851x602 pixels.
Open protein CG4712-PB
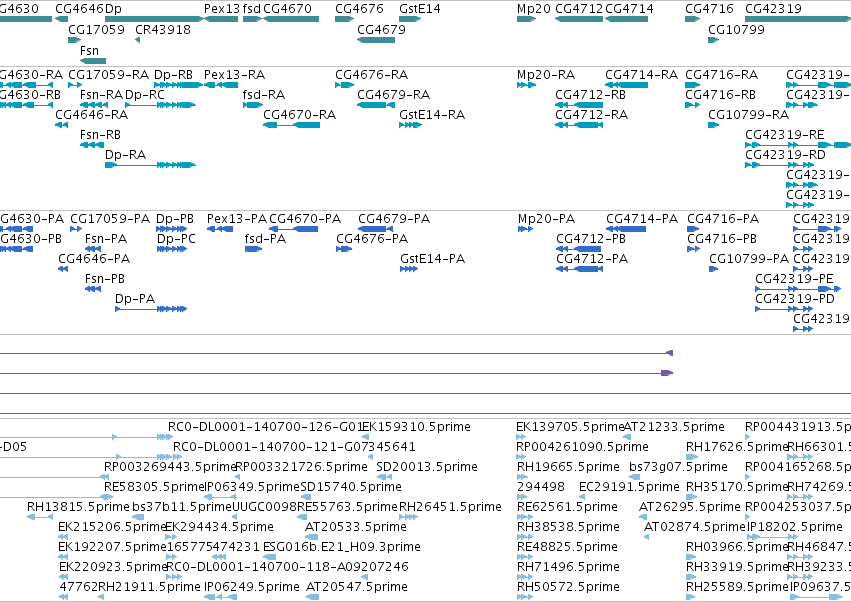pyautogui.click(x=591, y=239)
